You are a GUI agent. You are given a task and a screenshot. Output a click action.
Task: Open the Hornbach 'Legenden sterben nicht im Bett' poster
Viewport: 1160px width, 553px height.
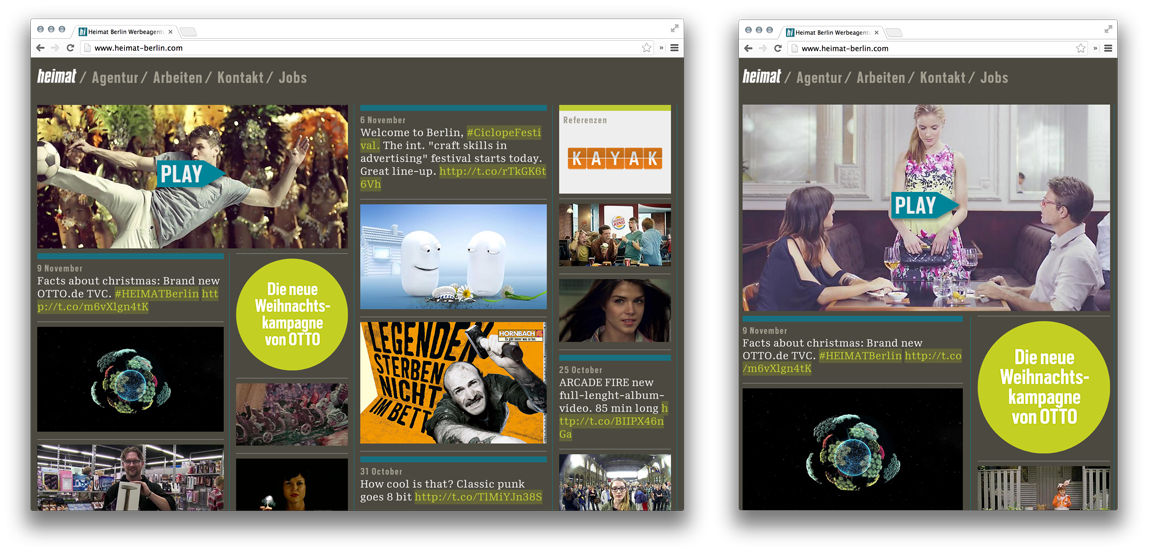point(453,382)
